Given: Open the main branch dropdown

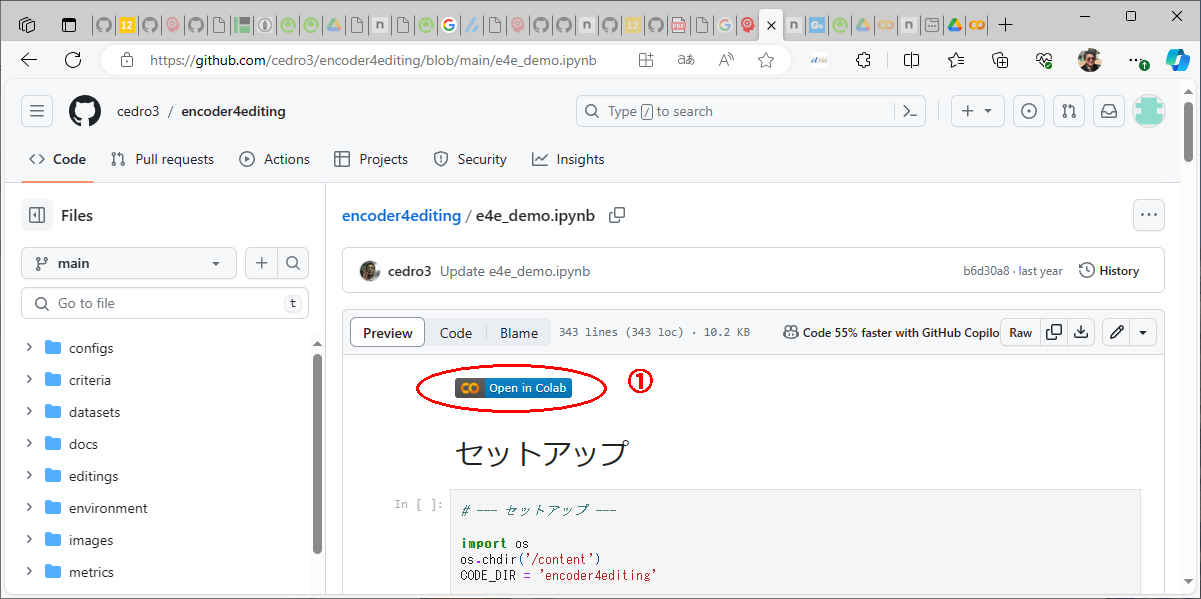Looking at the screenshot, I should click(x=128, y=263).
